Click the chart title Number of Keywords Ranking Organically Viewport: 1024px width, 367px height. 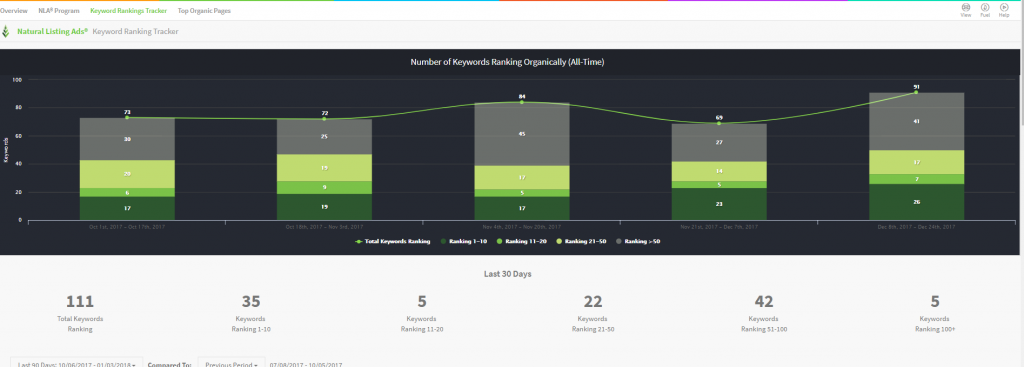(507, 62)
